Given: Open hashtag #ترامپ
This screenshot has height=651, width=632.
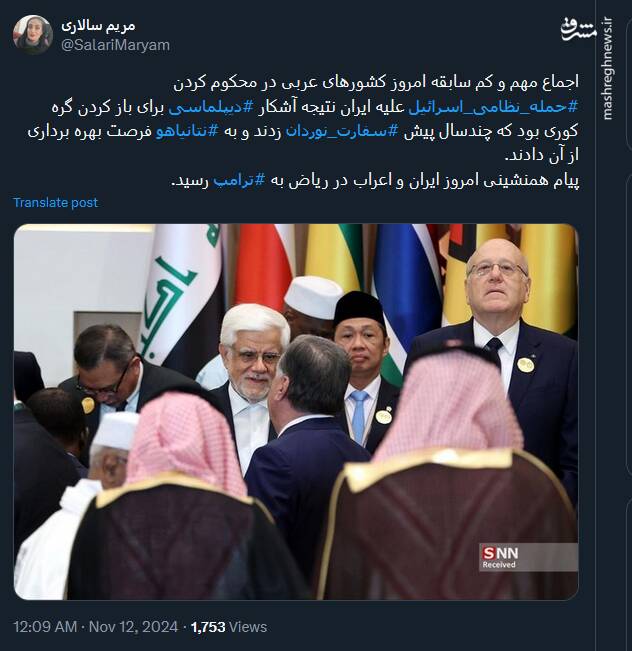Looking at the screenshot, I should 239,181.
